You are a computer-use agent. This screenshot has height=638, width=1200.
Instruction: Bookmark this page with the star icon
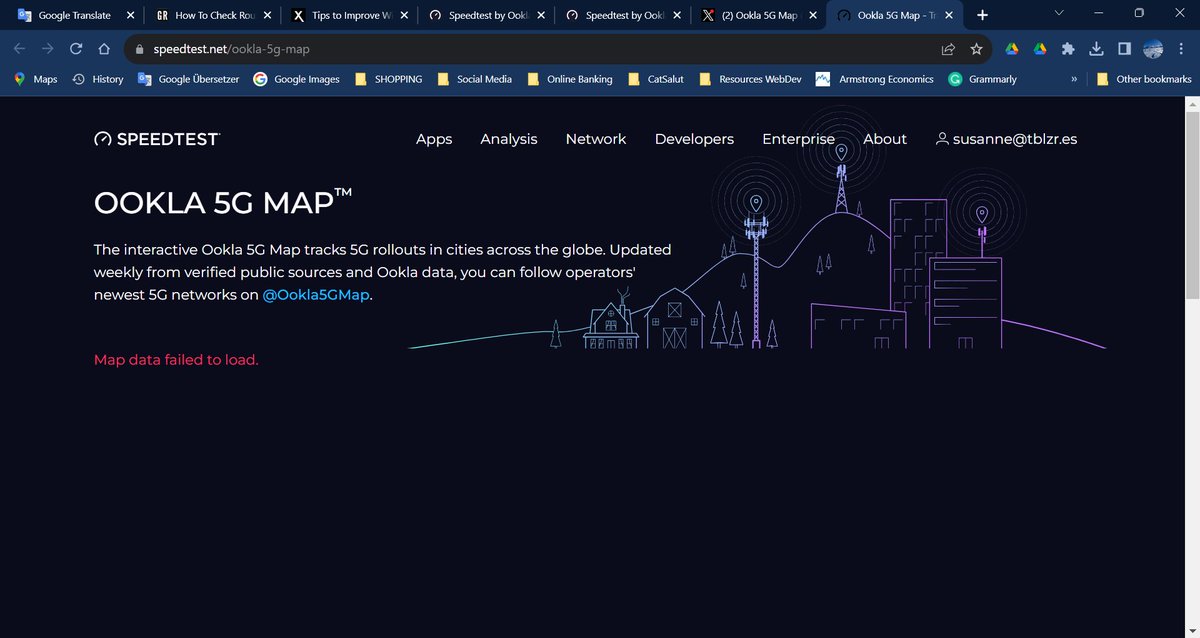(976, 49)
